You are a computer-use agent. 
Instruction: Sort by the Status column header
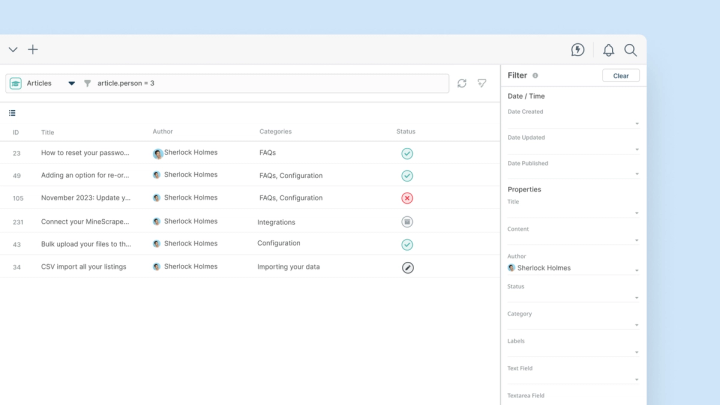(x=405, y=132)
